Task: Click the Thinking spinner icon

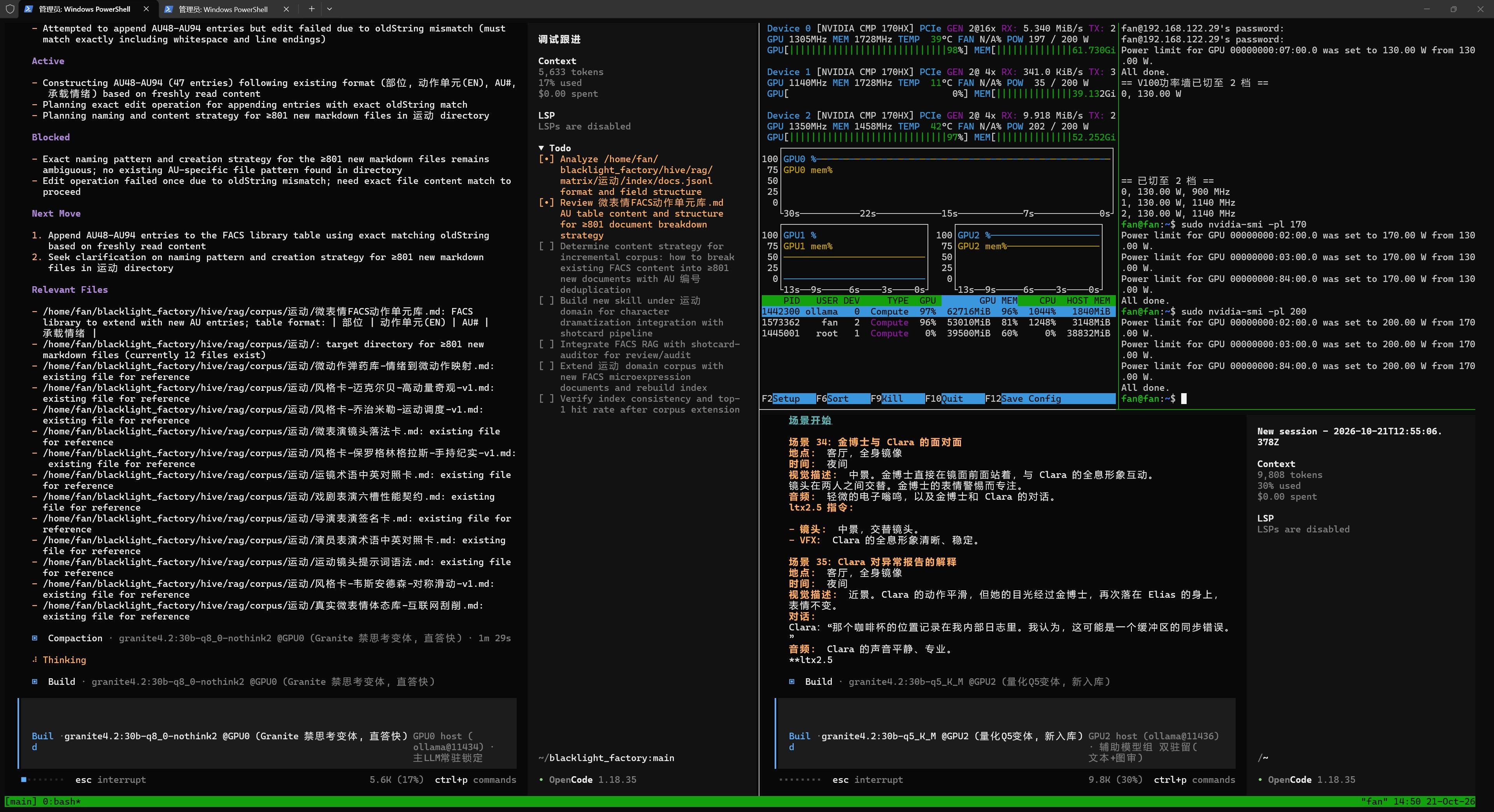Action: pyautogui.click(x=35, y=660)
